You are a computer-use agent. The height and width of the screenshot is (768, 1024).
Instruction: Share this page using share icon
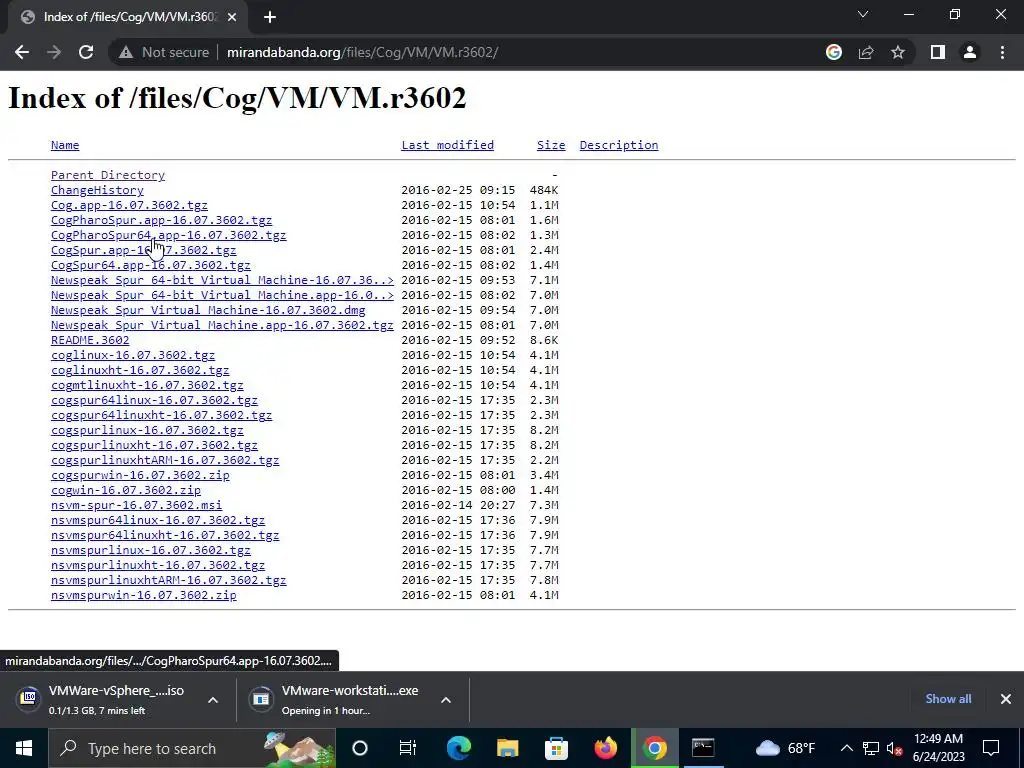[866, 52]
